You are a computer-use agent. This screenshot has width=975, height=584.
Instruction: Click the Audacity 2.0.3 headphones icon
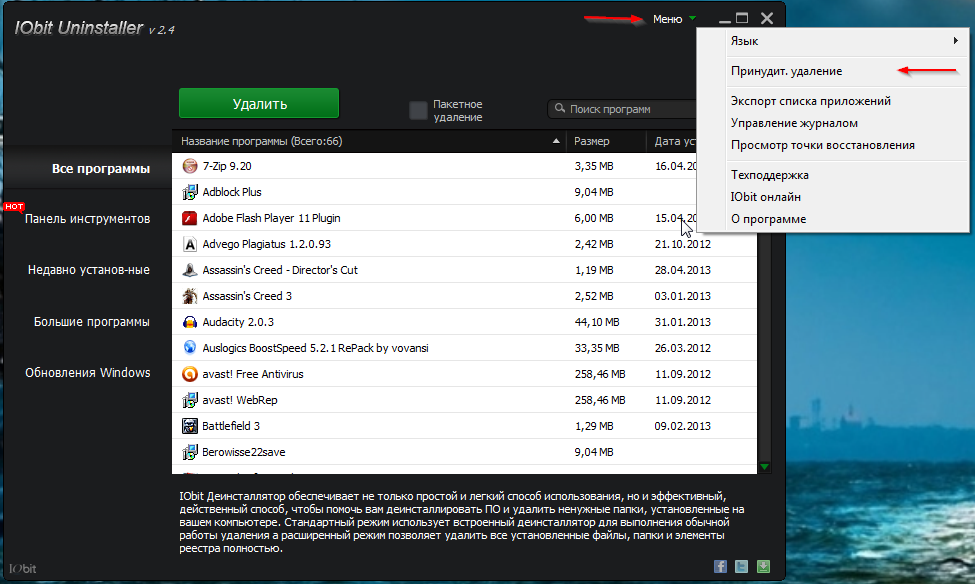[x=190, y=322]
